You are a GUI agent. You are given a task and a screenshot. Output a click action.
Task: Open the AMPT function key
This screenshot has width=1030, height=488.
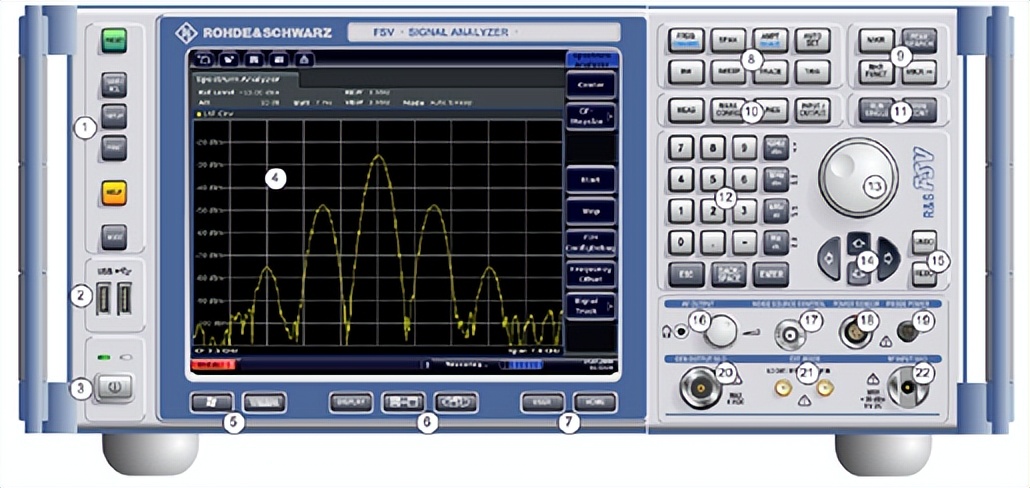click(x=771, y=41)
